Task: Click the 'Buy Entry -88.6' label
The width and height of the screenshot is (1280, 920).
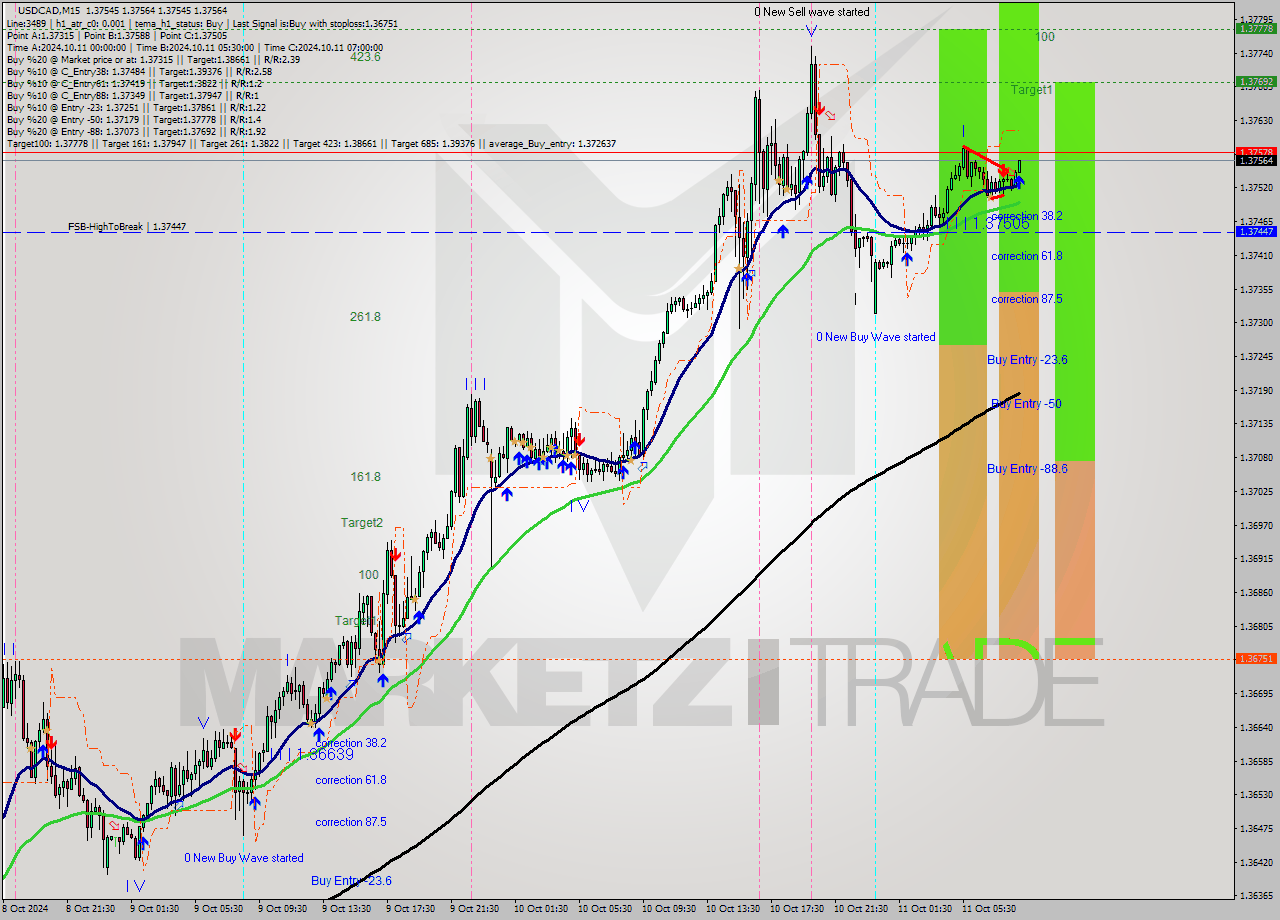Action: tap(1027, 469)
